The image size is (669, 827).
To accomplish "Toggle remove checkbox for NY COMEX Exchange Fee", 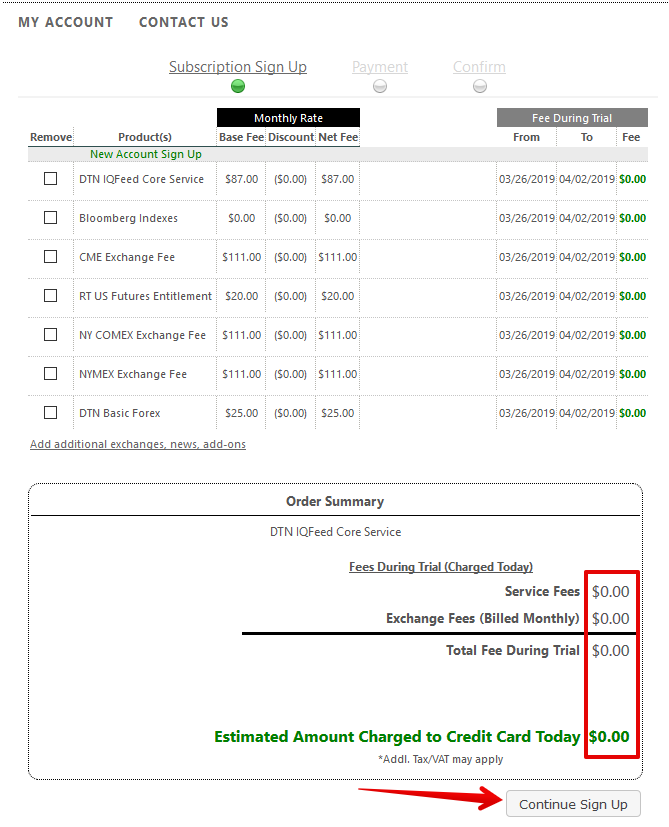I will coord(50,335).
